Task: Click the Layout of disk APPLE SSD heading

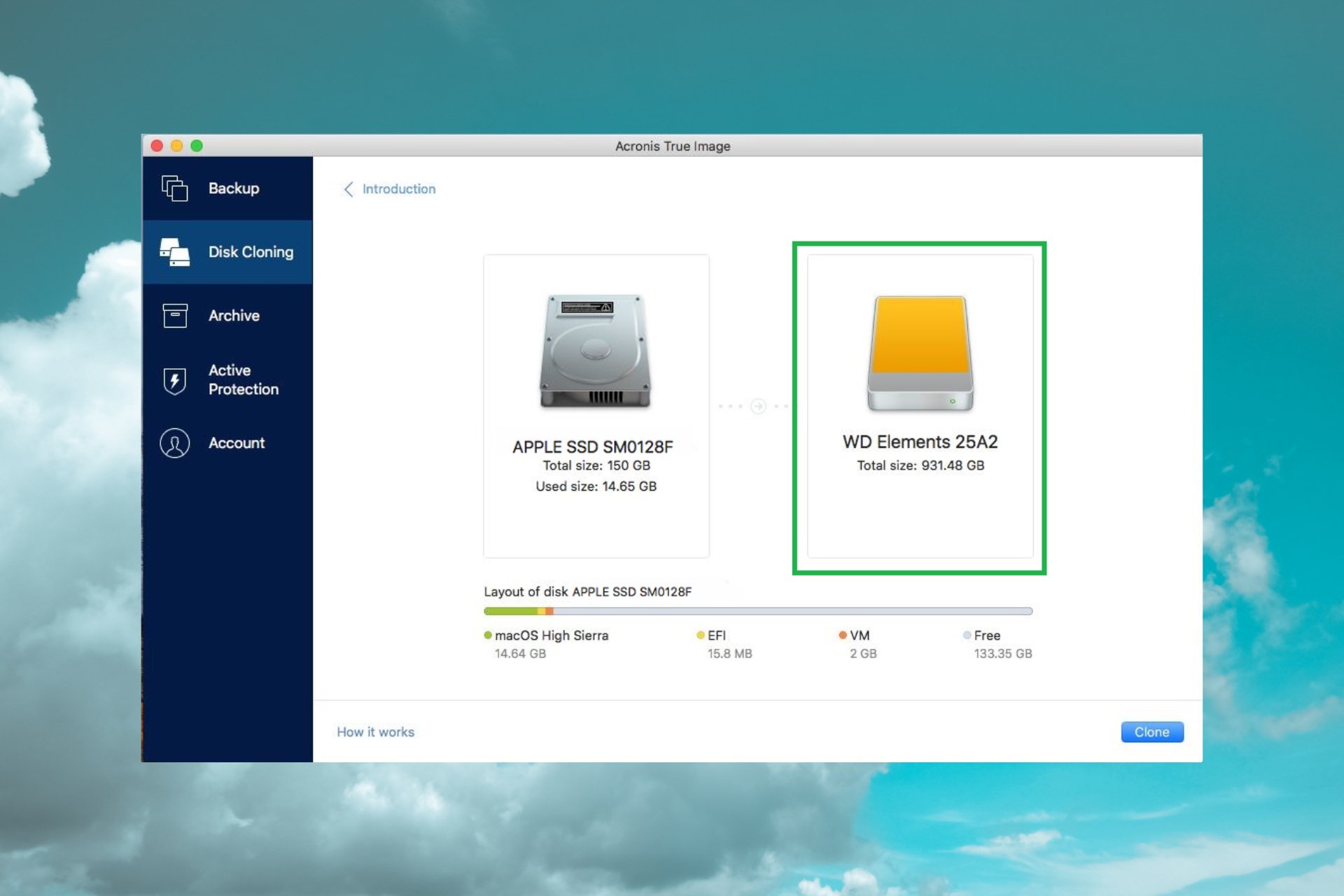Action: [x=587, y=591]
